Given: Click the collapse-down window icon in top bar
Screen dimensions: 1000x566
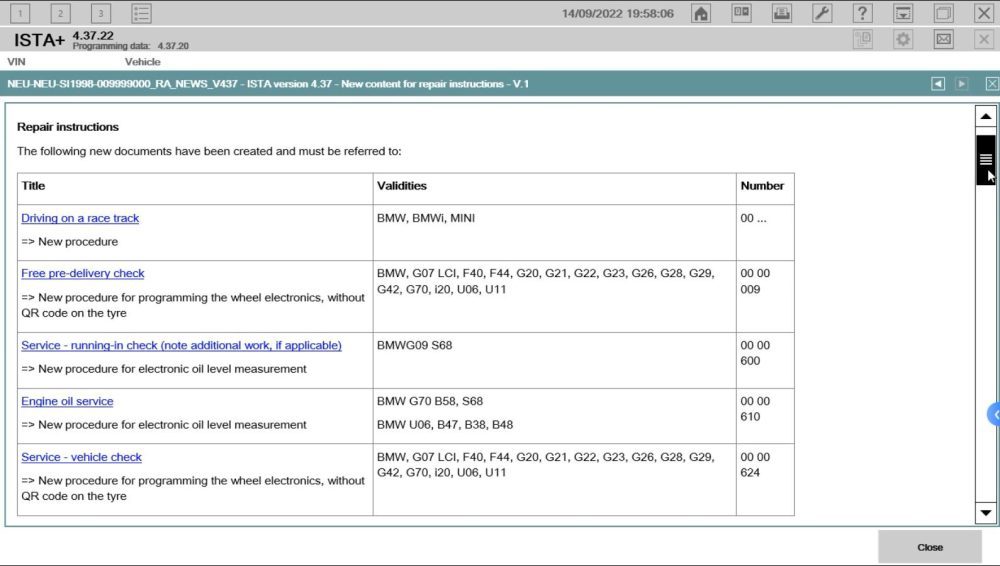Looking at the screenshot, I should click(x=903, y=13).
